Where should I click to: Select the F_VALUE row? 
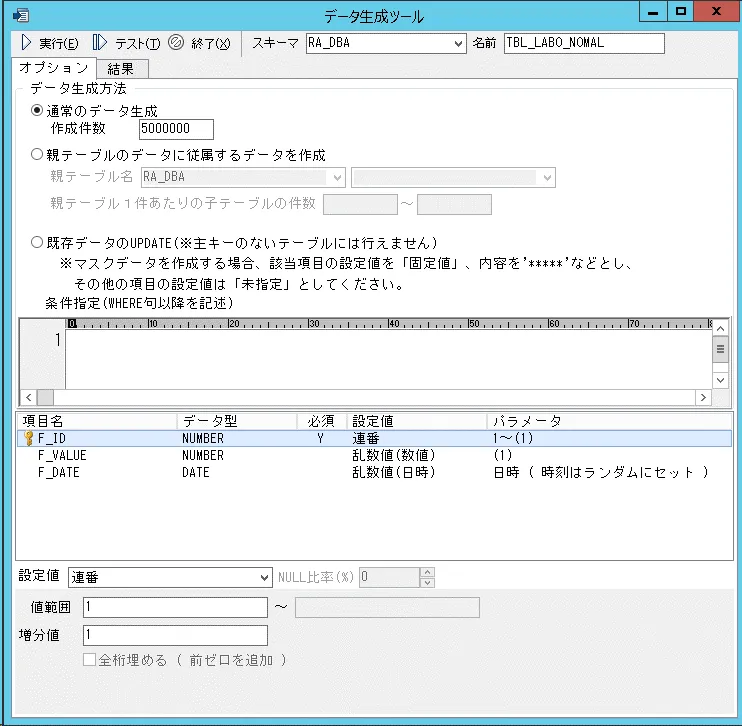(375, 455)
